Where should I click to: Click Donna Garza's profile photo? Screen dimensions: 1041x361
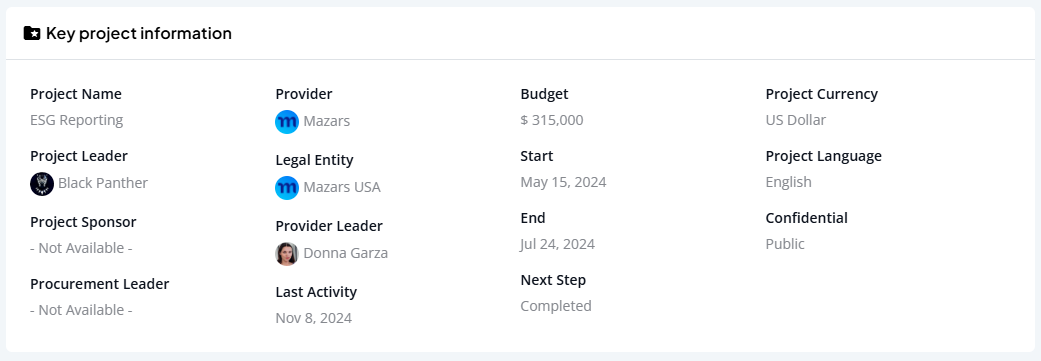[287, 253]
